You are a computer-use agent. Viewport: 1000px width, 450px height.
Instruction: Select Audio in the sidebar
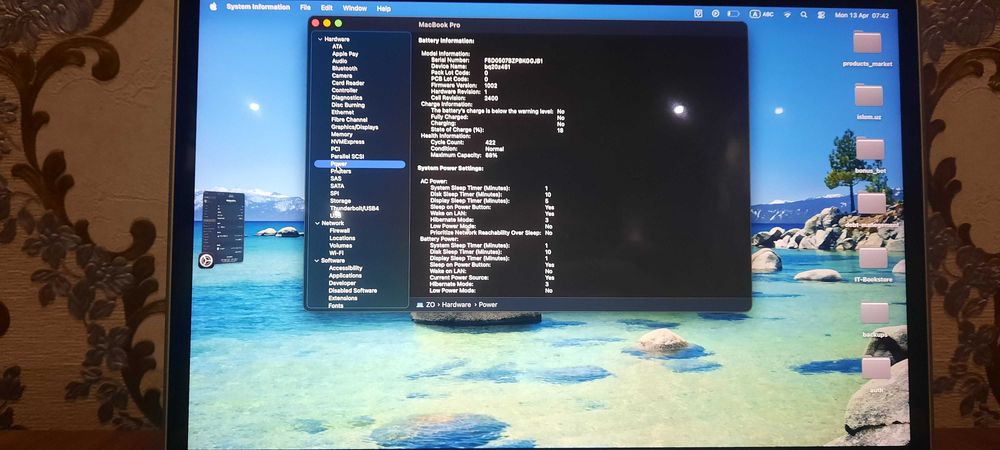(x=339, y=61)
